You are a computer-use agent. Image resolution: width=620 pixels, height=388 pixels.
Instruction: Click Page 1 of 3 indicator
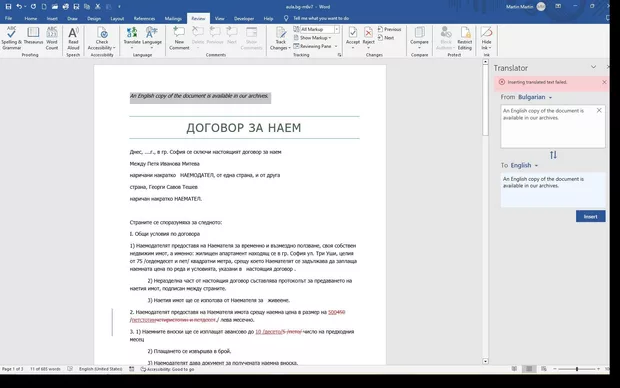pos(13,369)
